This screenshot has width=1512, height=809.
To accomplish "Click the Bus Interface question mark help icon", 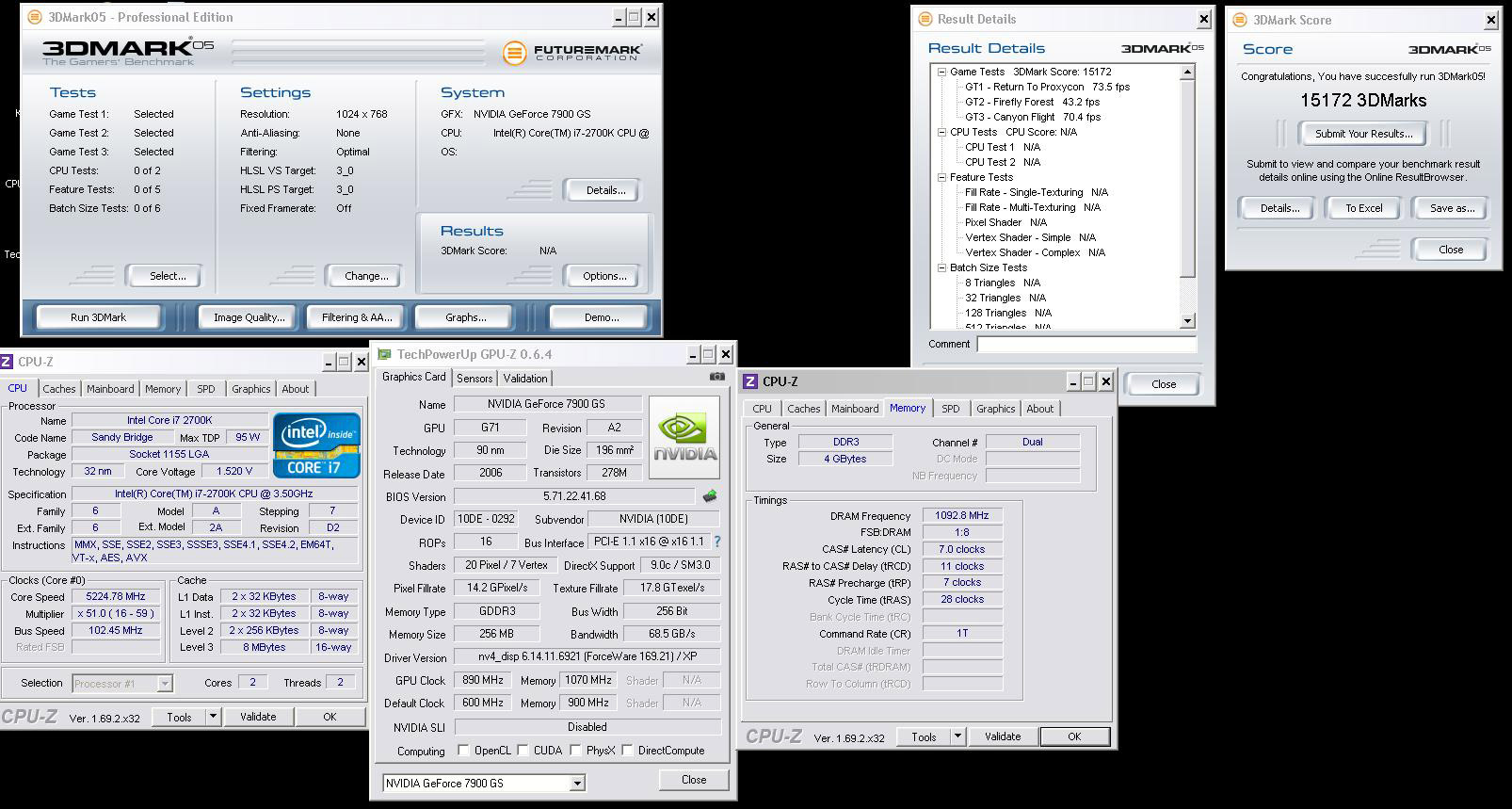I will point(717,542).
